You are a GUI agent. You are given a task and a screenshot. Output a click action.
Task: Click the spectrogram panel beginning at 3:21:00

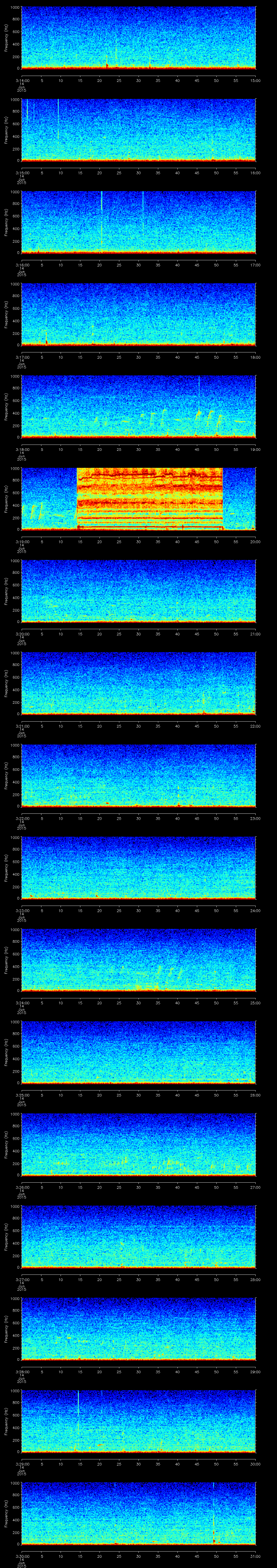[x=138, y=683]
